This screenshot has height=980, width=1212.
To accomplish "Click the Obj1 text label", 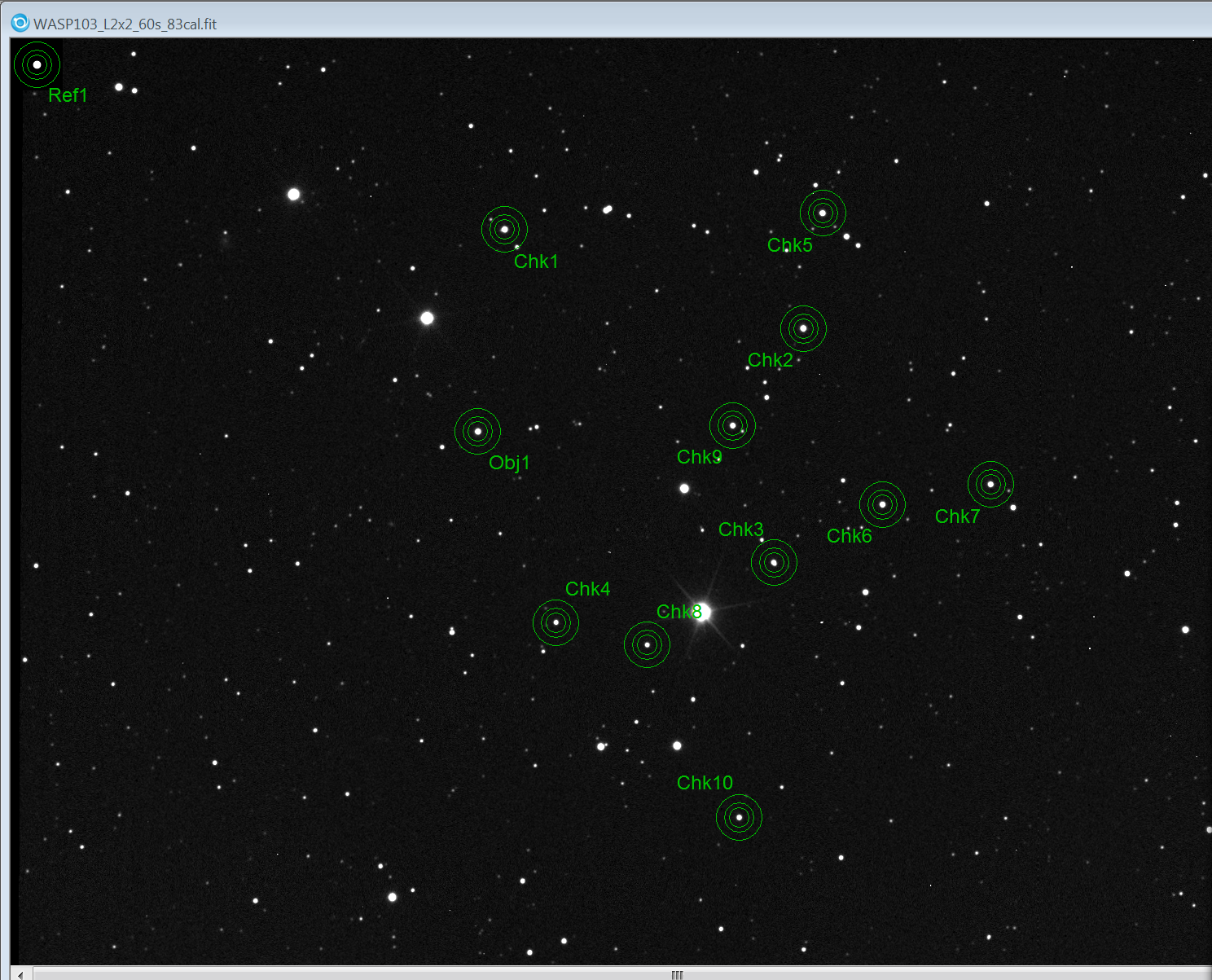I will (509, 463).
